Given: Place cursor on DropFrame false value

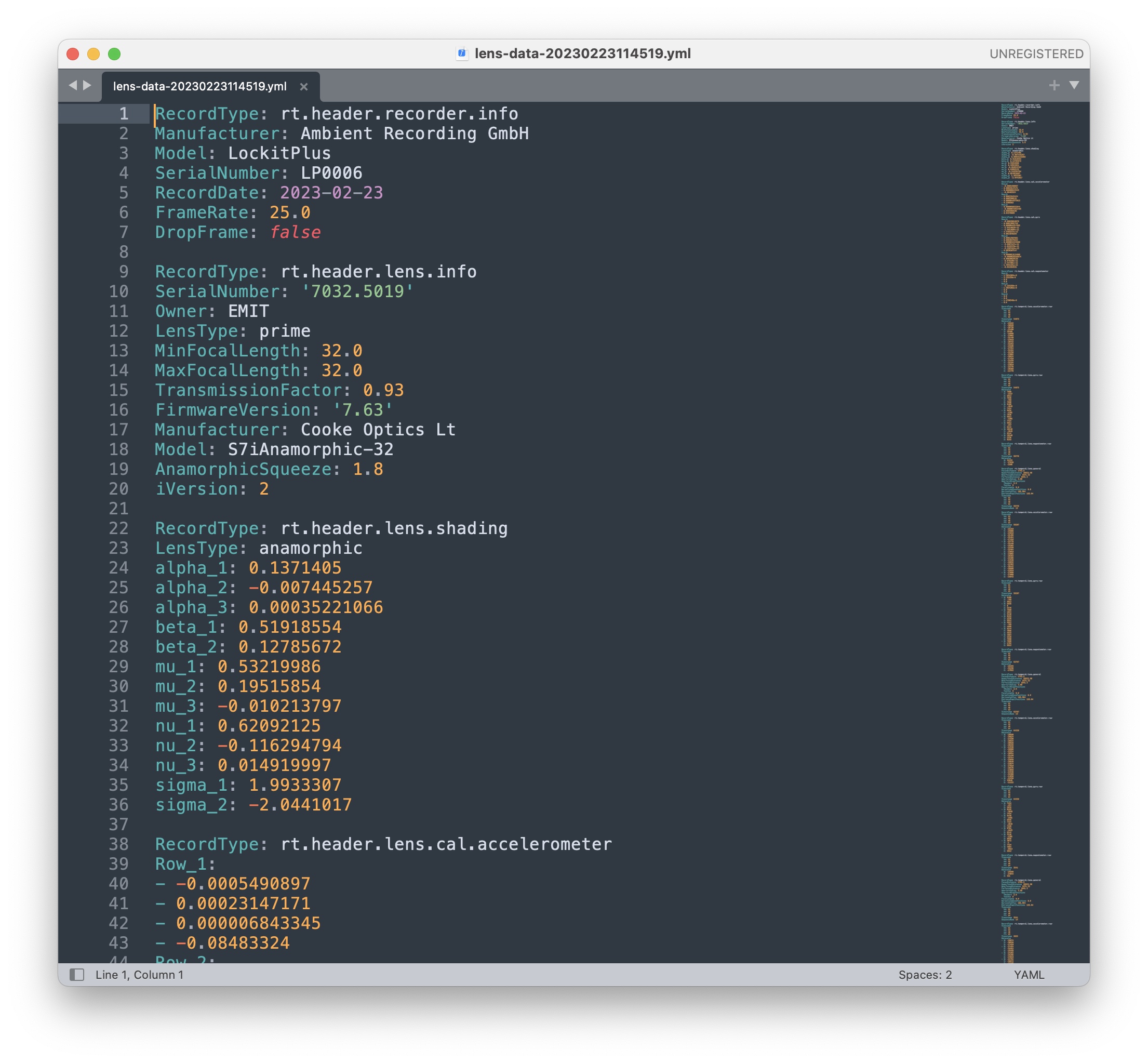Looking at the screenshot, I should tap(295, 232).
